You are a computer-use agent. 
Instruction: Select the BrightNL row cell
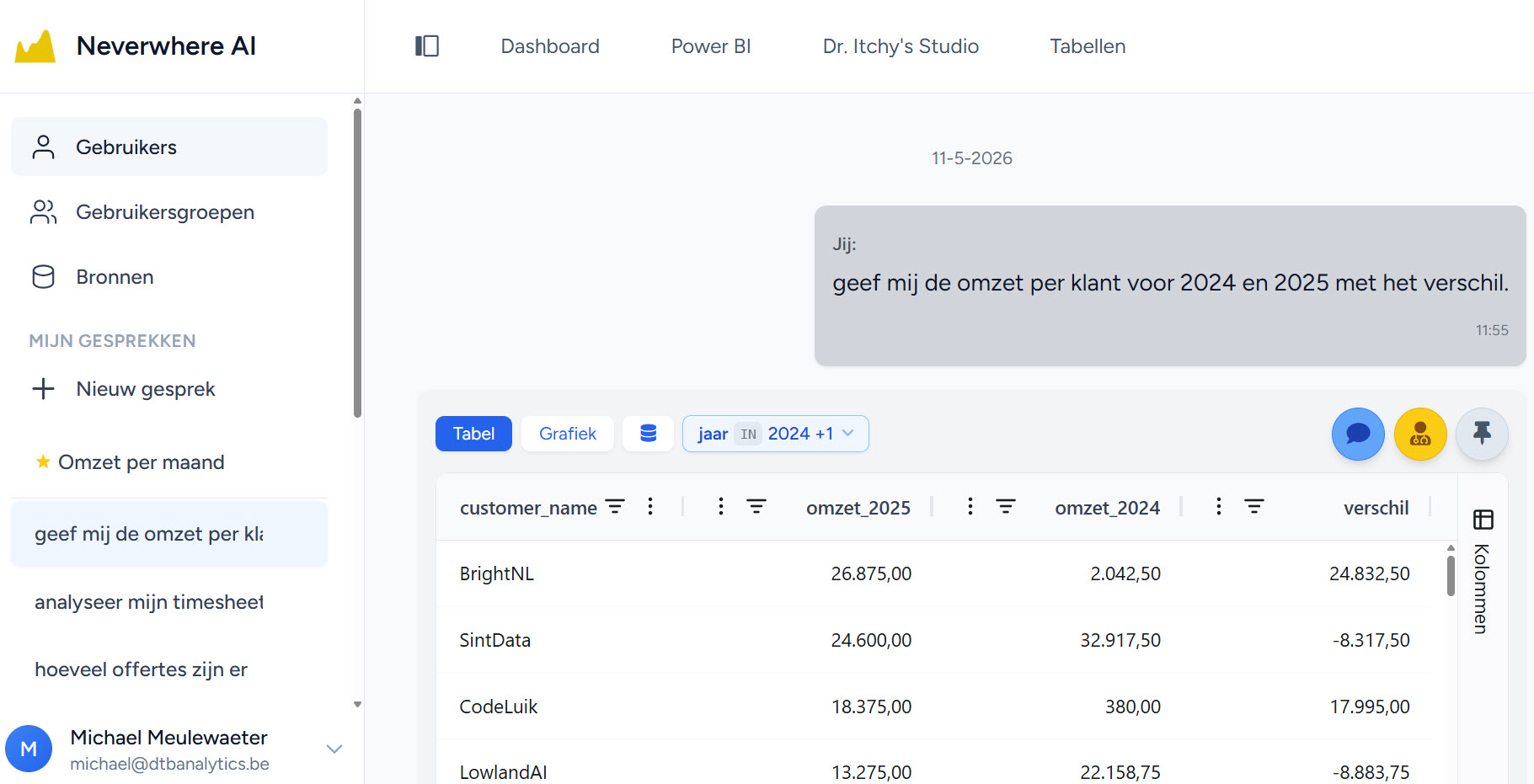click(497, 573)
